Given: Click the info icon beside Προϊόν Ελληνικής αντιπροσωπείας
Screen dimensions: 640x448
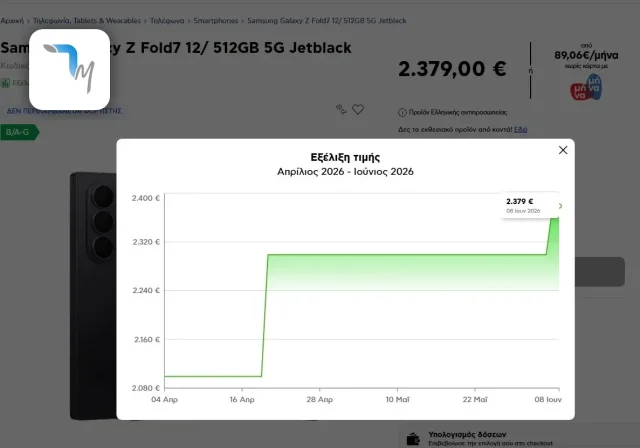Looking at the screenshot, I should click(x=402, y=112).
